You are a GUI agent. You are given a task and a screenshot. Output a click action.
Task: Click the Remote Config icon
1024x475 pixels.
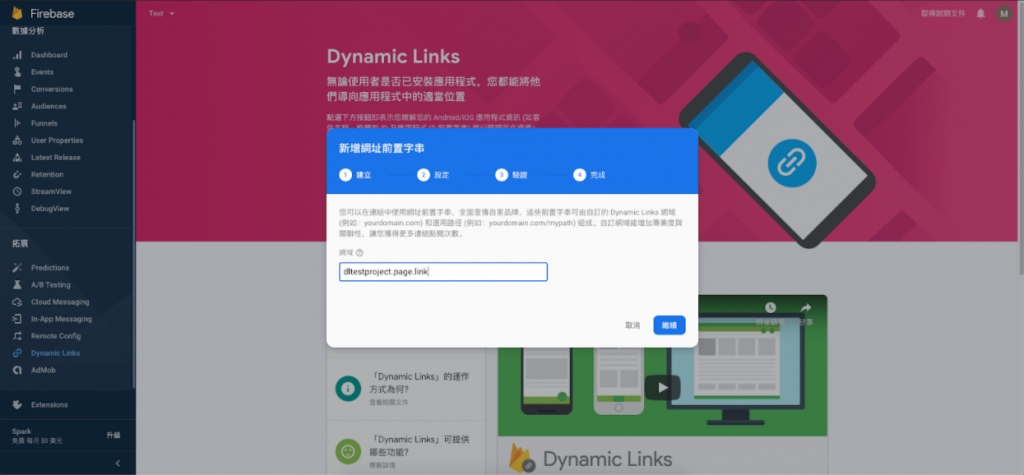(18, 336)
